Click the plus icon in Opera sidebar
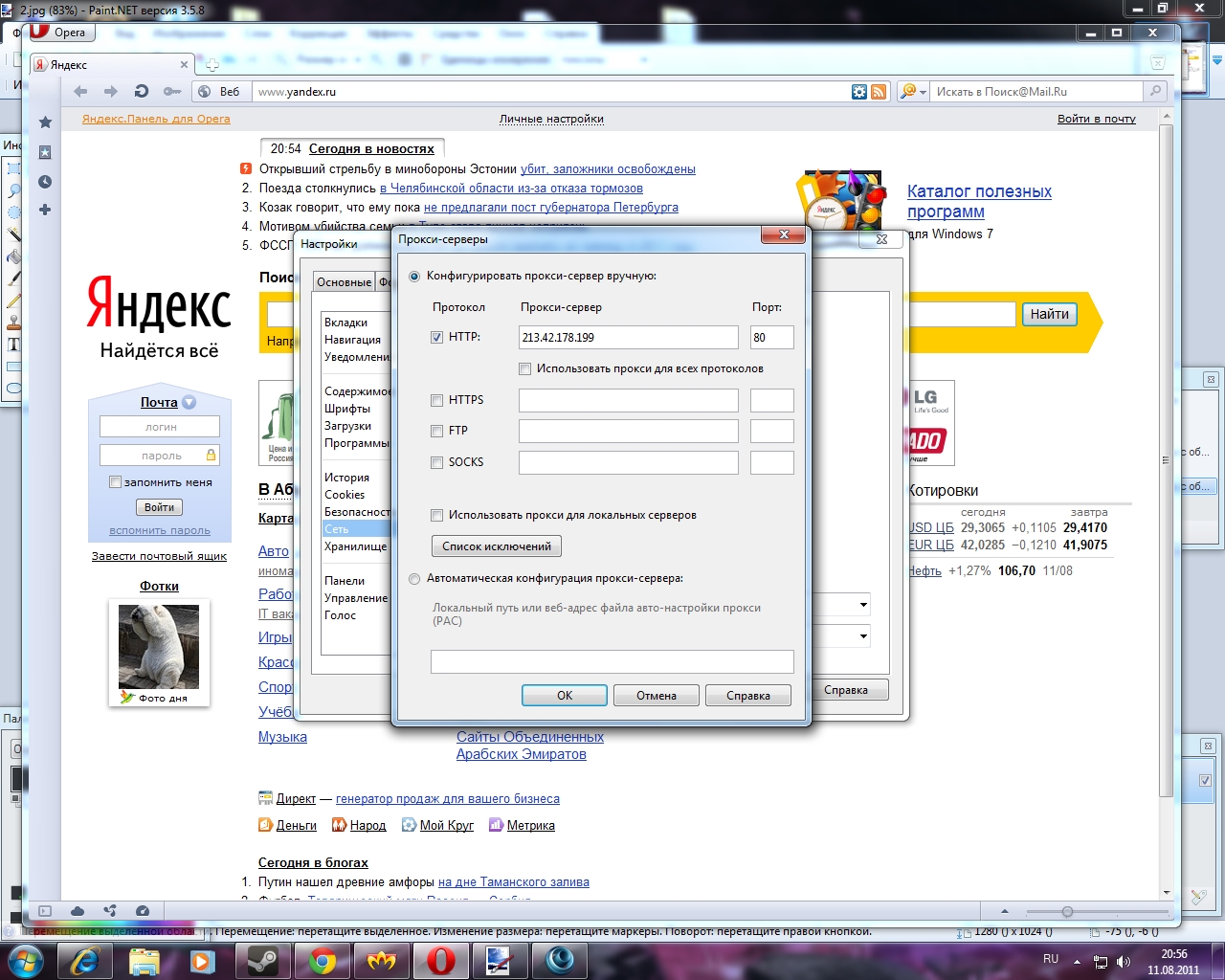Viewport: 1225px width, 980px height. click(45, 210)
